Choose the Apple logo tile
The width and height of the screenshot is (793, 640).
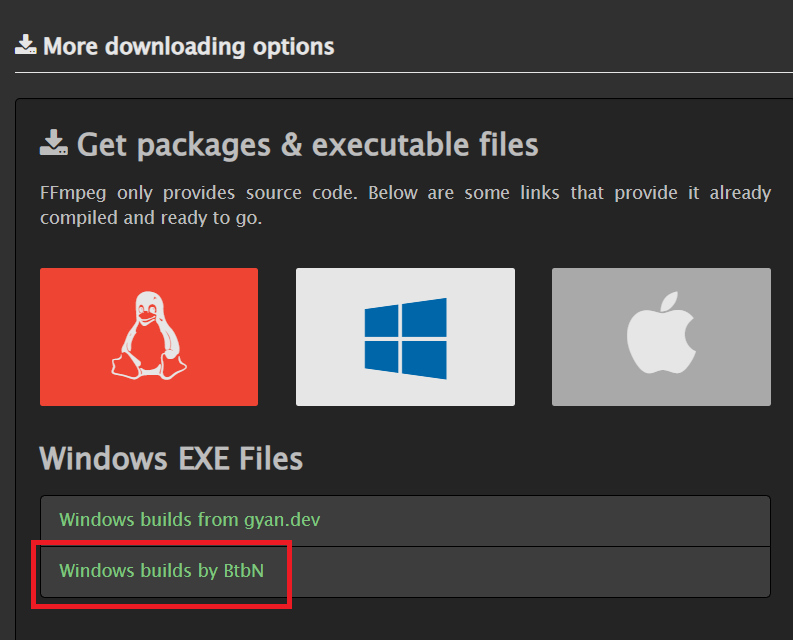pos(661,337)
